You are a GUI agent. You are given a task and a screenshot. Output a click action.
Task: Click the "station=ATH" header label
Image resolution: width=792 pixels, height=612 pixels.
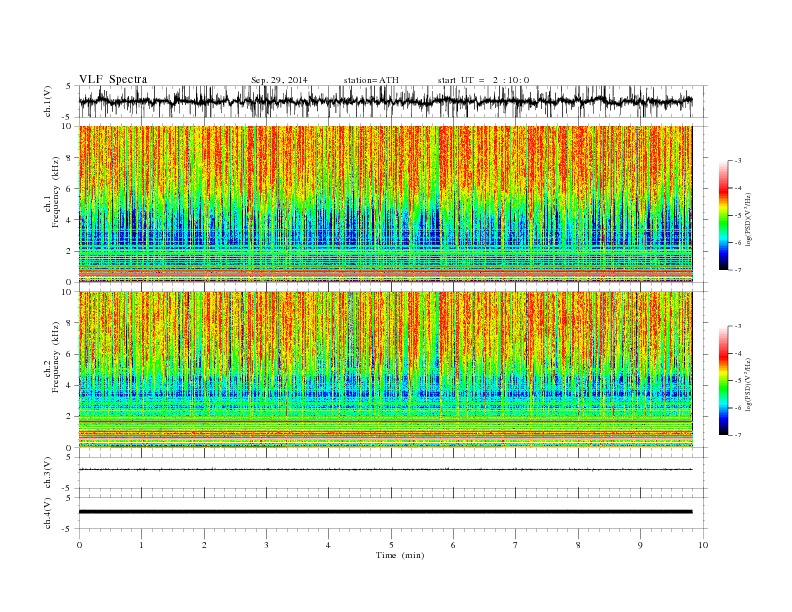coord(371,80)
